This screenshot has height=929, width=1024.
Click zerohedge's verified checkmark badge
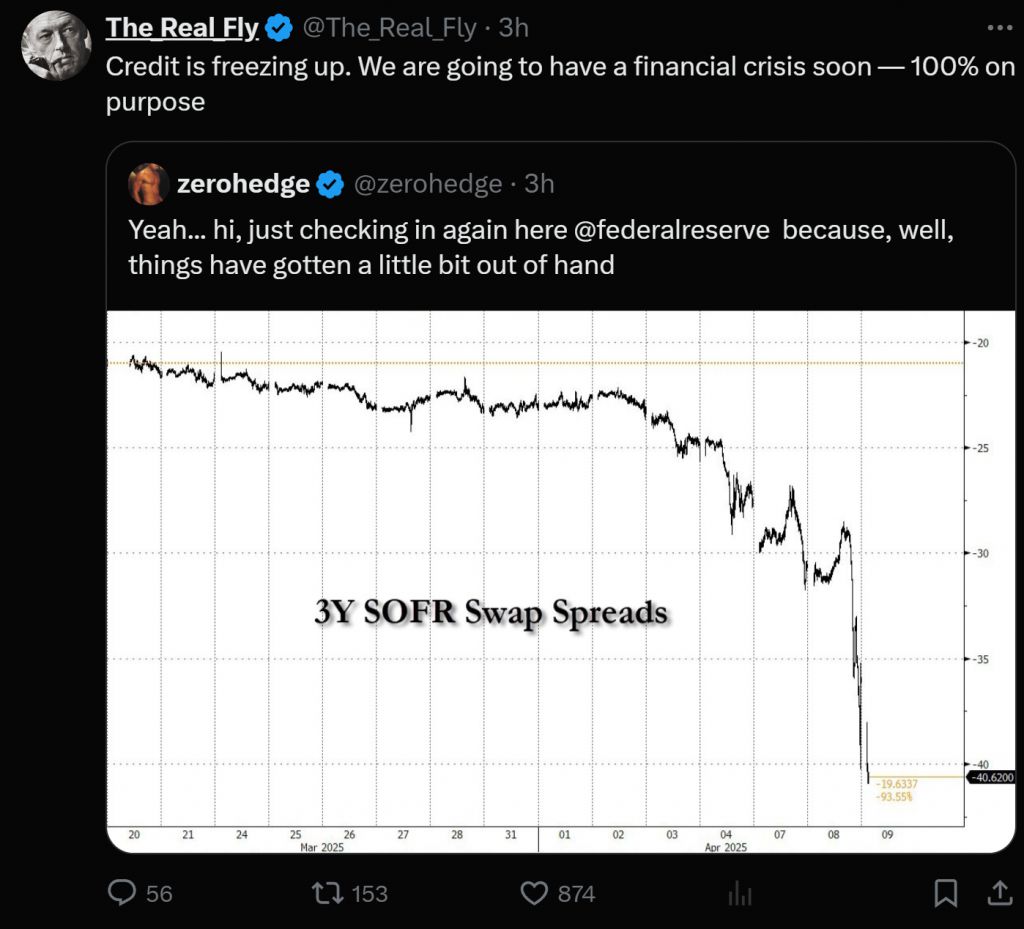click(329, 184)
